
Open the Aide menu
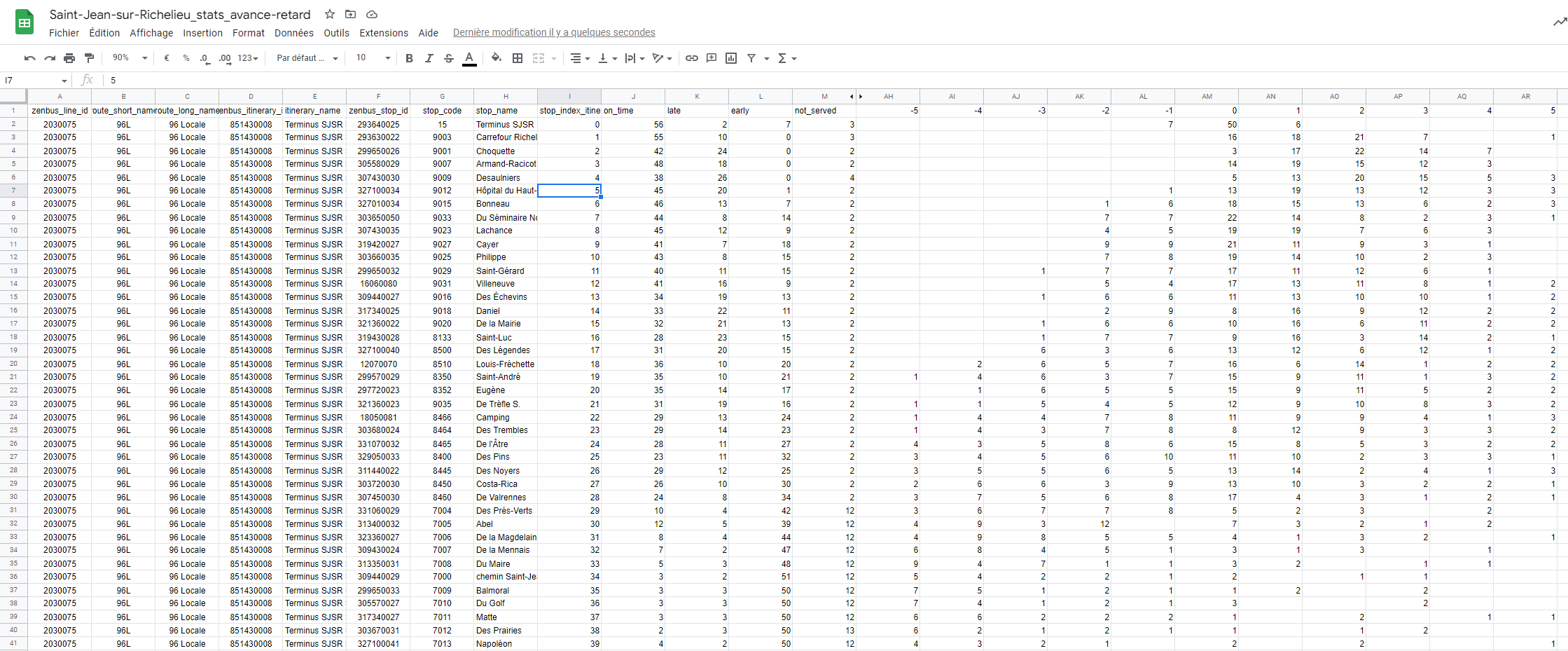pos(429,33)
